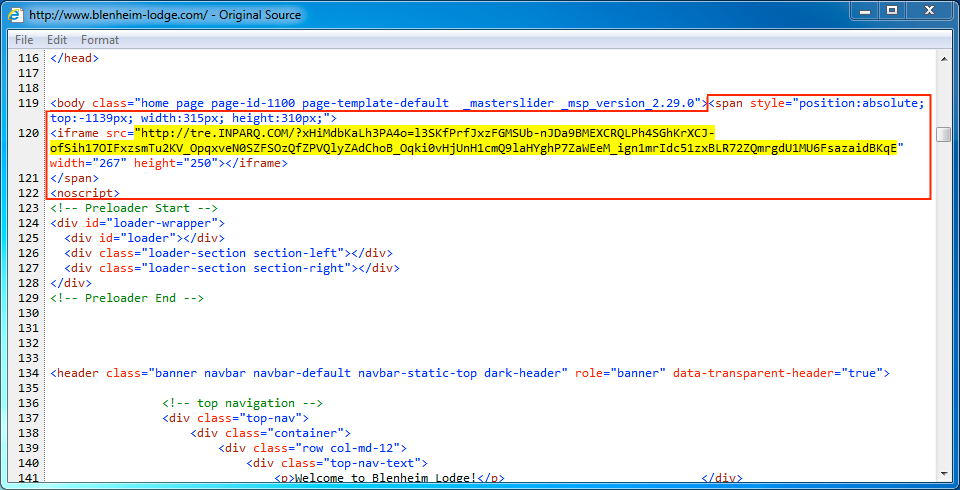The height and width of the screenshot is (490, 960).
Task: Click the Internet Explorer icon in title bar
Action: pyautogui.click(x=15, y=14)
